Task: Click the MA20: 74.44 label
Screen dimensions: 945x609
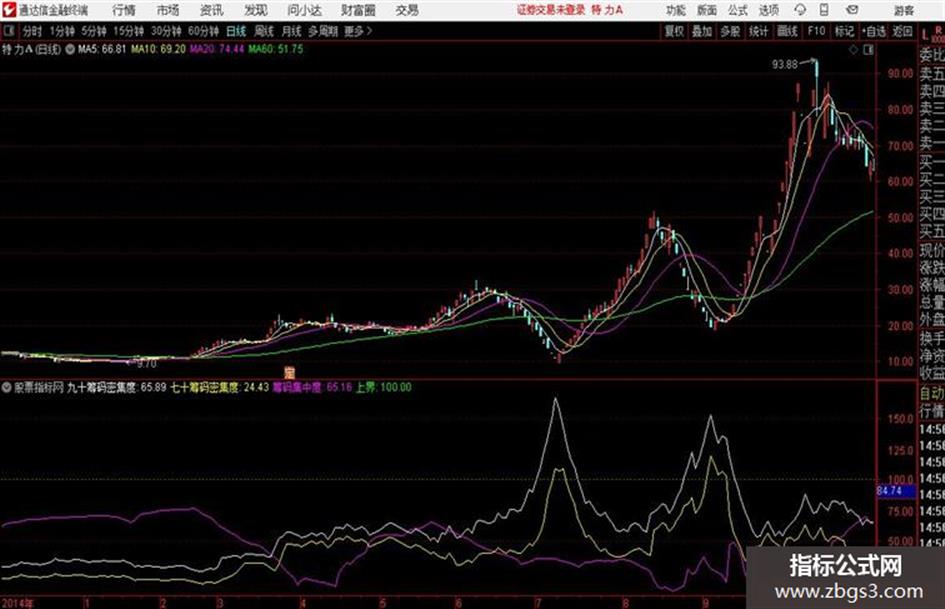Action: pyautogui.click(x=217, y=49)
